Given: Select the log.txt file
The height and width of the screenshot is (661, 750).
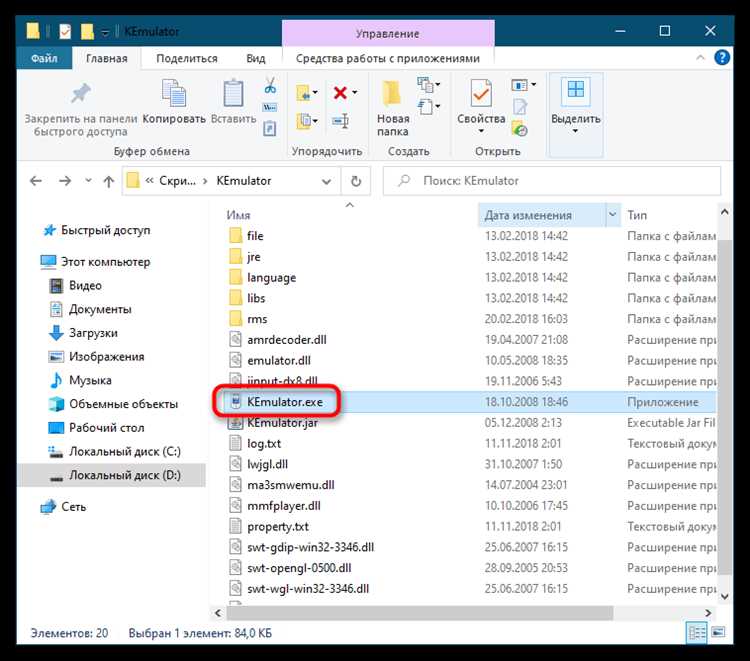Looking at the screenshot, I should click(x=264, y=443).
